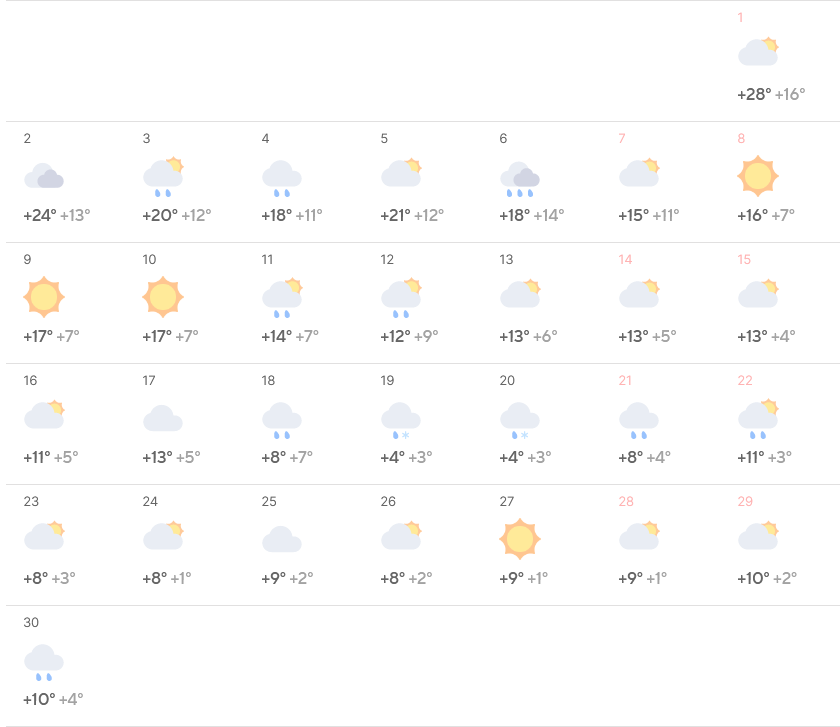Screen dimensions: 840x727
Task: Select the rain cloud icon on day 30
Action: pos(44,662)
